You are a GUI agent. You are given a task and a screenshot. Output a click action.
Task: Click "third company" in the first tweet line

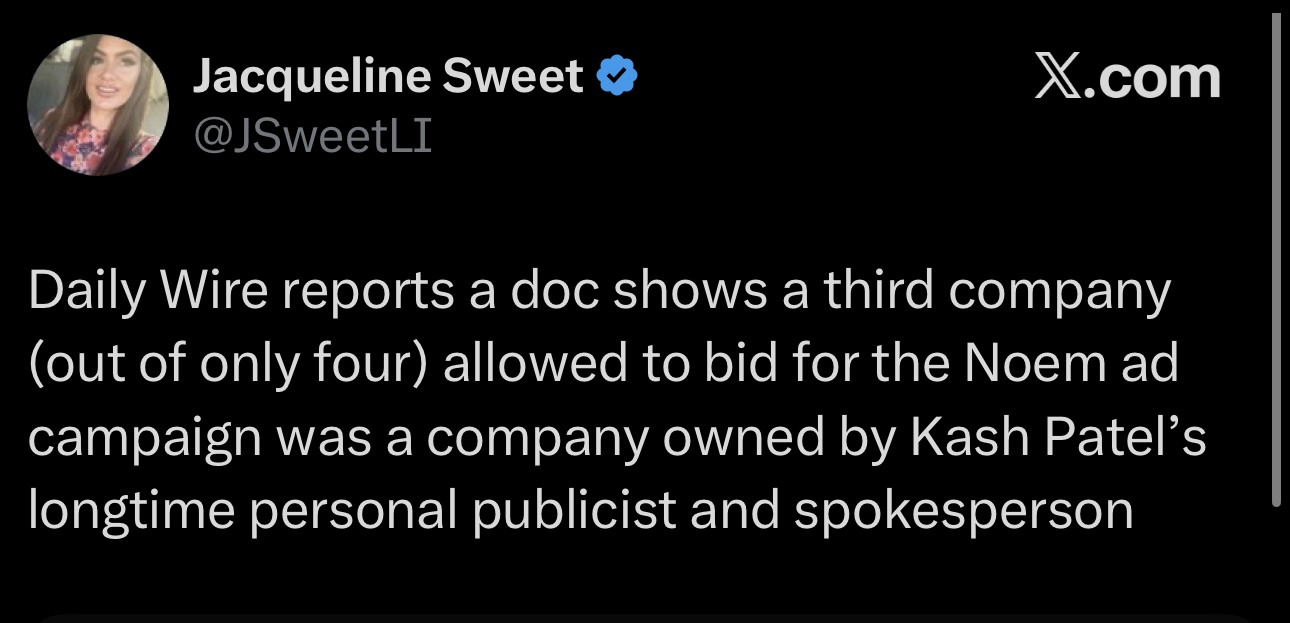click(x=997, y=290)
